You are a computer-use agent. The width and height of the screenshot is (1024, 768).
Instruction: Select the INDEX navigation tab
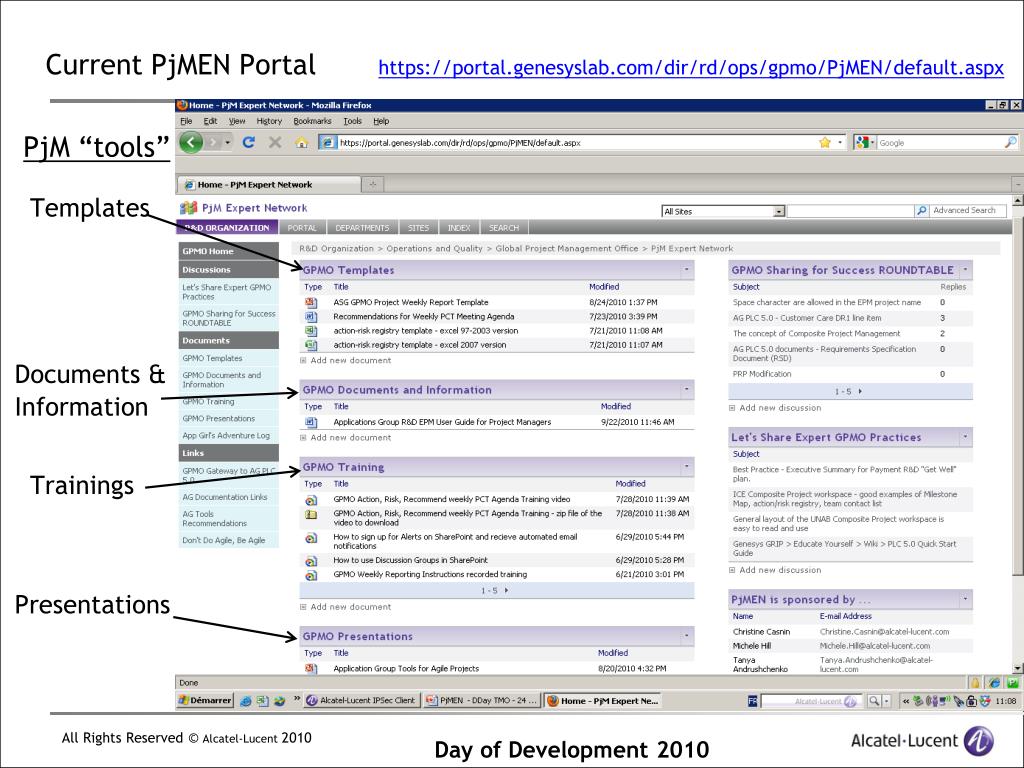pyautogui.click(x=458, y=228)
